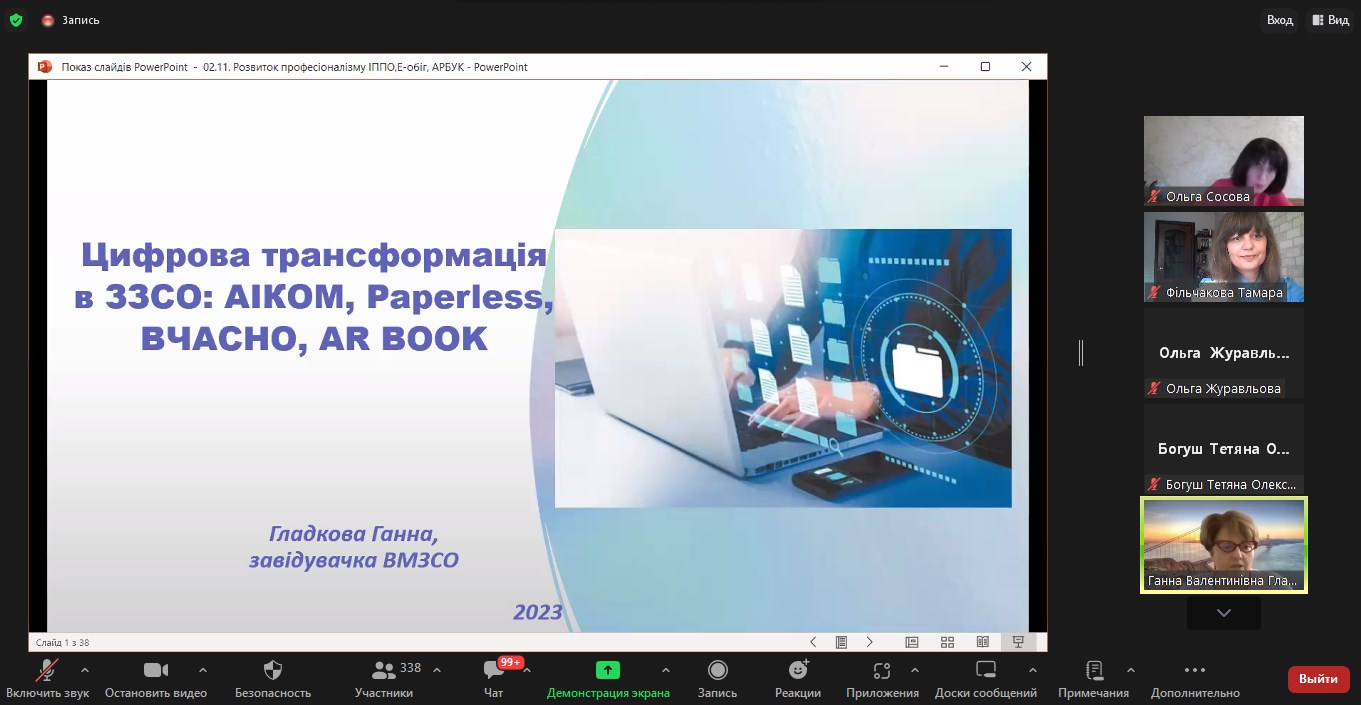Expand Примечания options arrow
Screen dimensions: 1361x705
[x=1131, y=670]
